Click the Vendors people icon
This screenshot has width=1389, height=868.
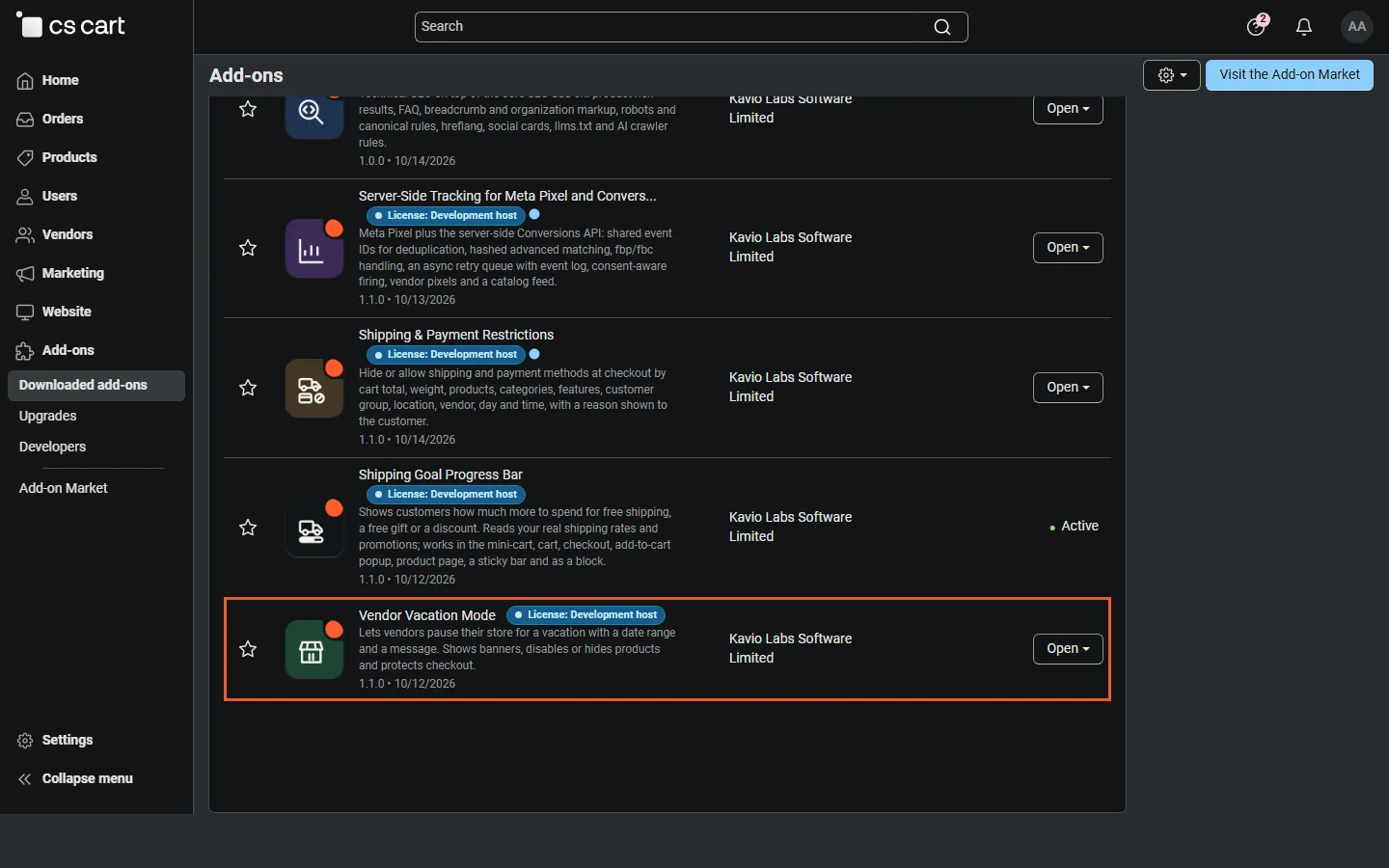(x=25, y=235)
